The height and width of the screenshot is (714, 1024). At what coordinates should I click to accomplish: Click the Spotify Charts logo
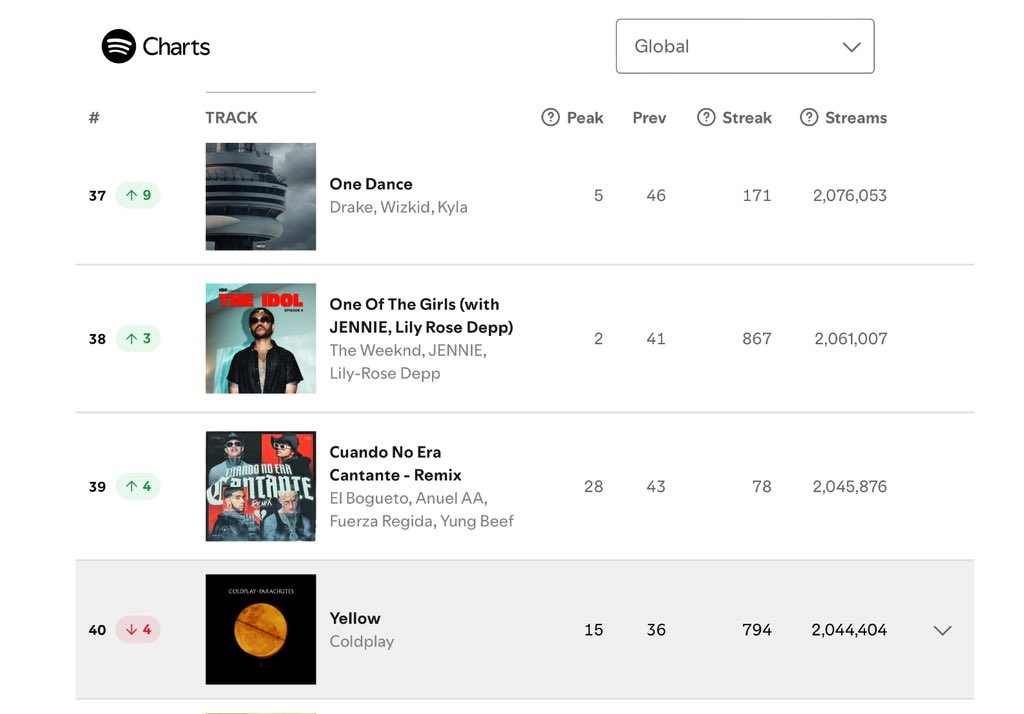point(155,47)
